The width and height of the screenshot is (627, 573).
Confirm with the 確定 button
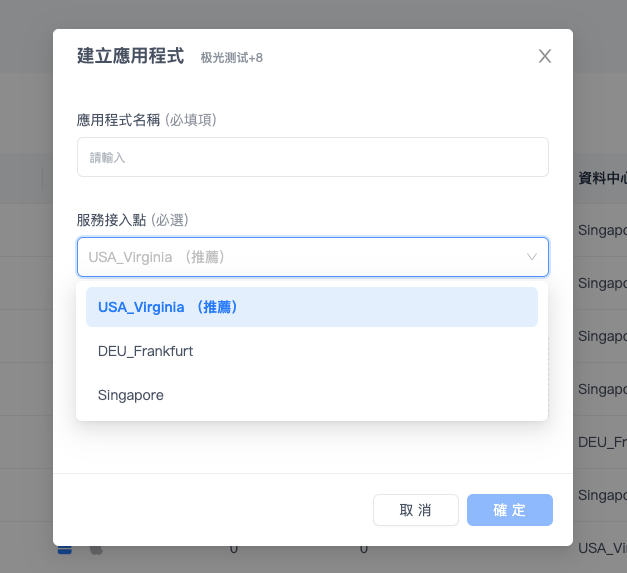(509, 510)
